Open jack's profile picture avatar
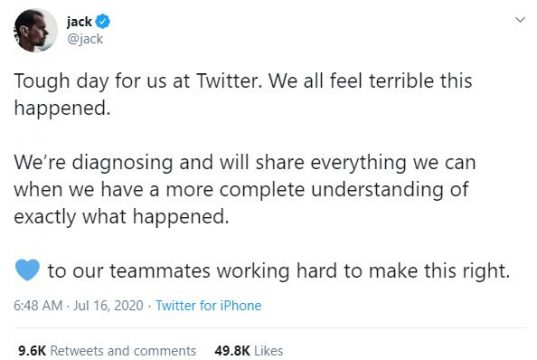 point(35,30)
